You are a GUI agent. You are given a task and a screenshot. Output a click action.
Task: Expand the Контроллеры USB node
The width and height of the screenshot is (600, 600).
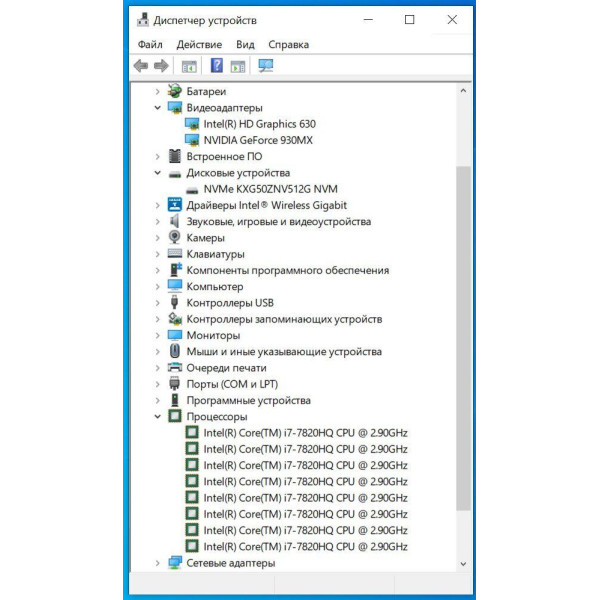[x=157, y=303]
